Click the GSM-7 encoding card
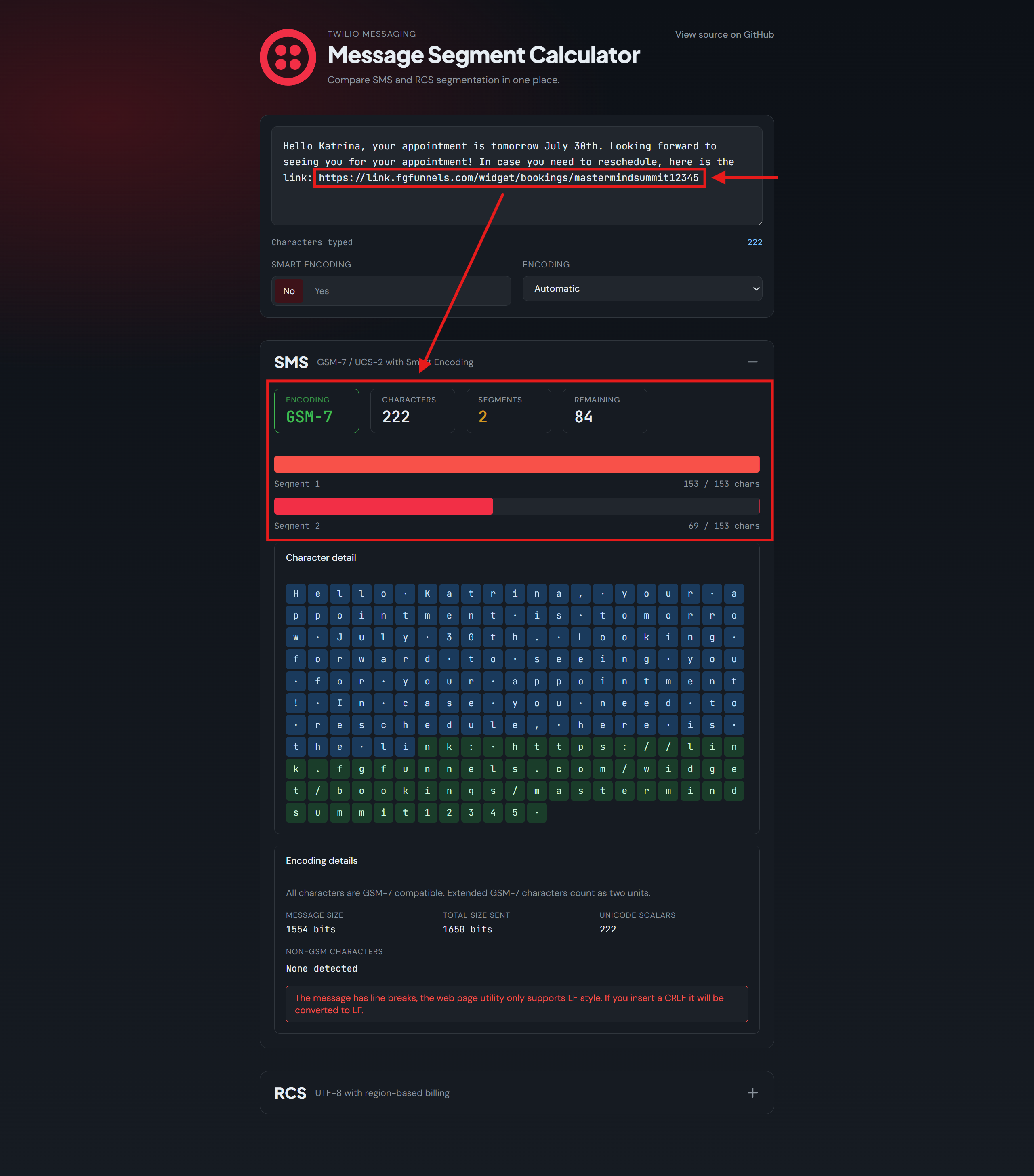Viewport: 1034px width, 1176px height. click(x=316, y=411)
